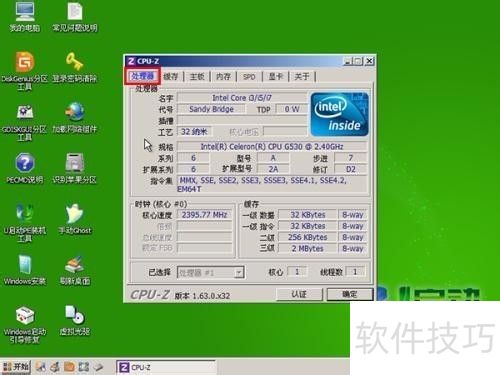The image size is (500, 375).
Task: Open the 开始 start menu
Action: [x=16, y=367]
